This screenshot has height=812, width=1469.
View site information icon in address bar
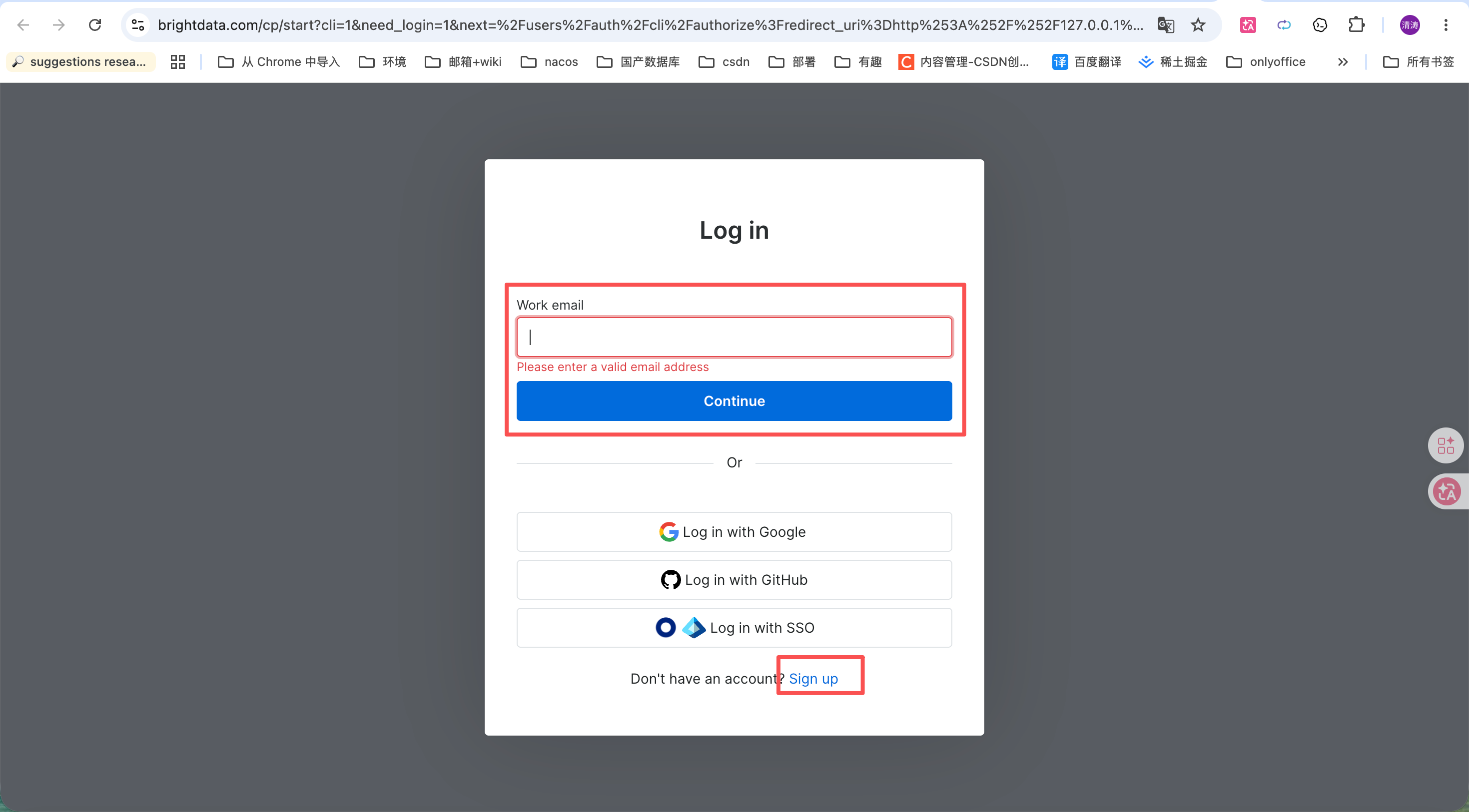click(x=138, y=25)
